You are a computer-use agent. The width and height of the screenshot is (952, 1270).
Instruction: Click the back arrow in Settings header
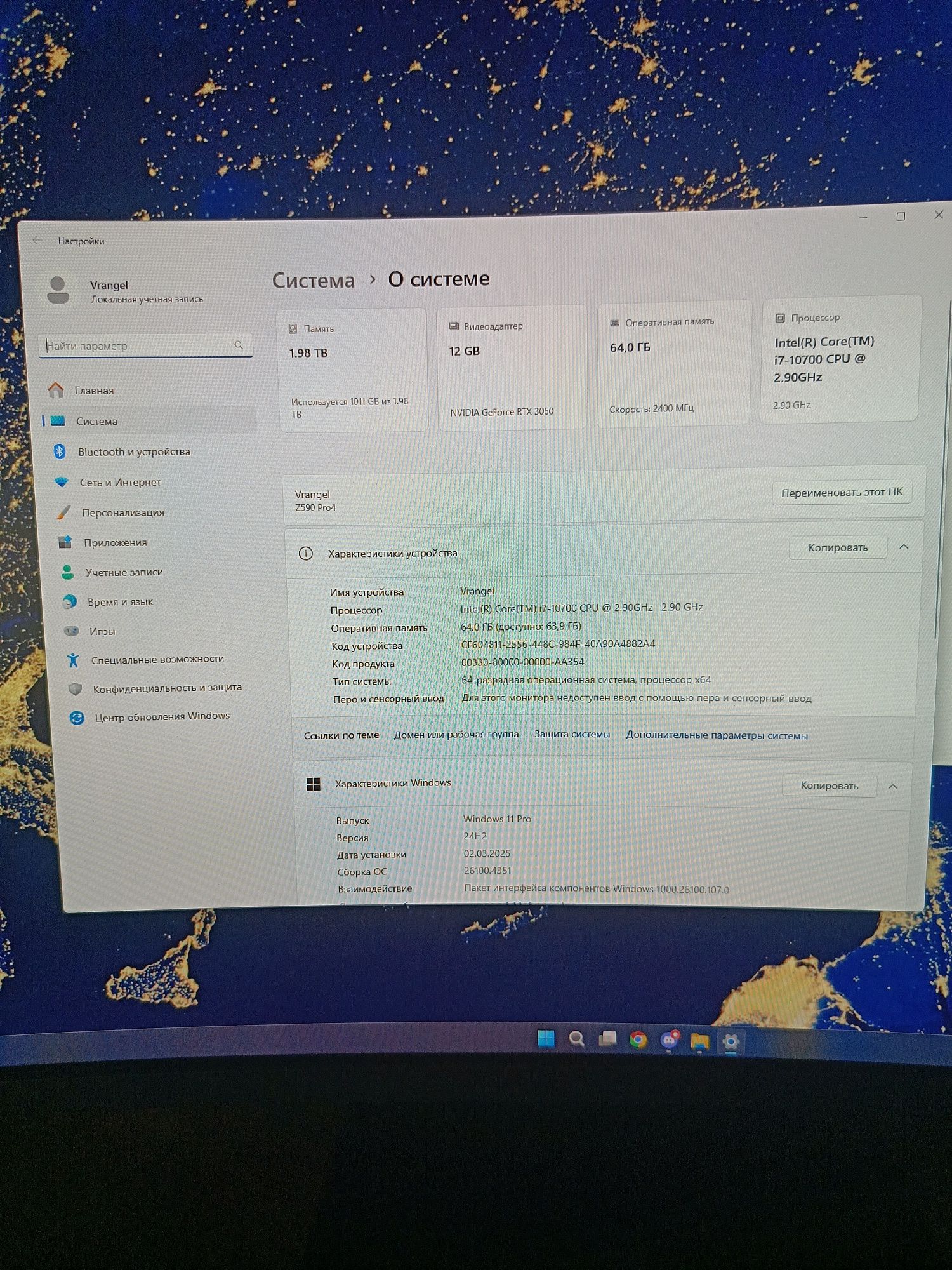[37, 241]
